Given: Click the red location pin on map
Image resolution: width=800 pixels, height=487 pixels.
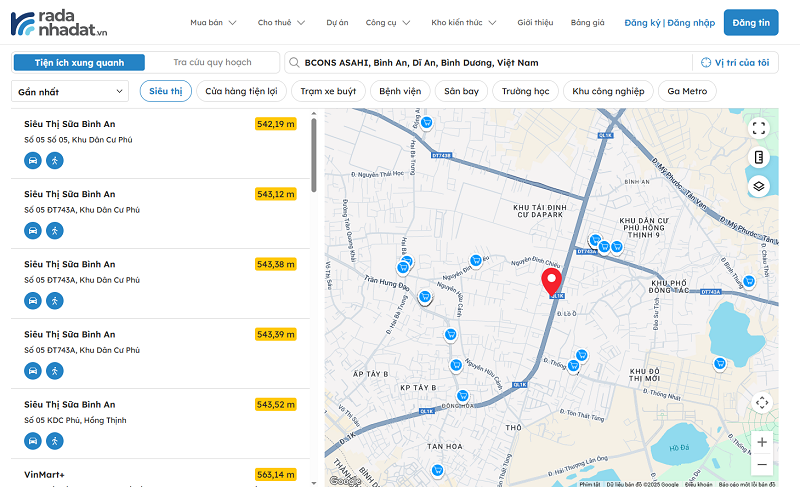Looking at the screenshot, I should click(552, 281).
